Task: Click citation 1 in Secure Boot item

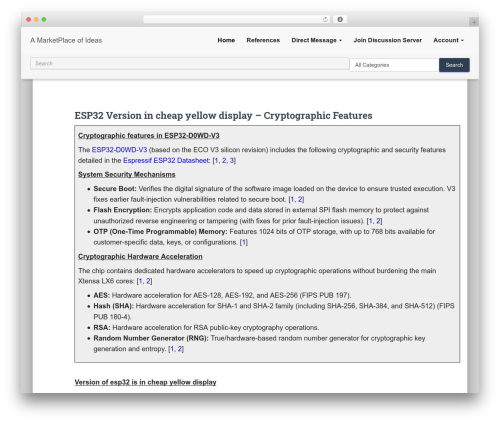Action: click(292, 199)
